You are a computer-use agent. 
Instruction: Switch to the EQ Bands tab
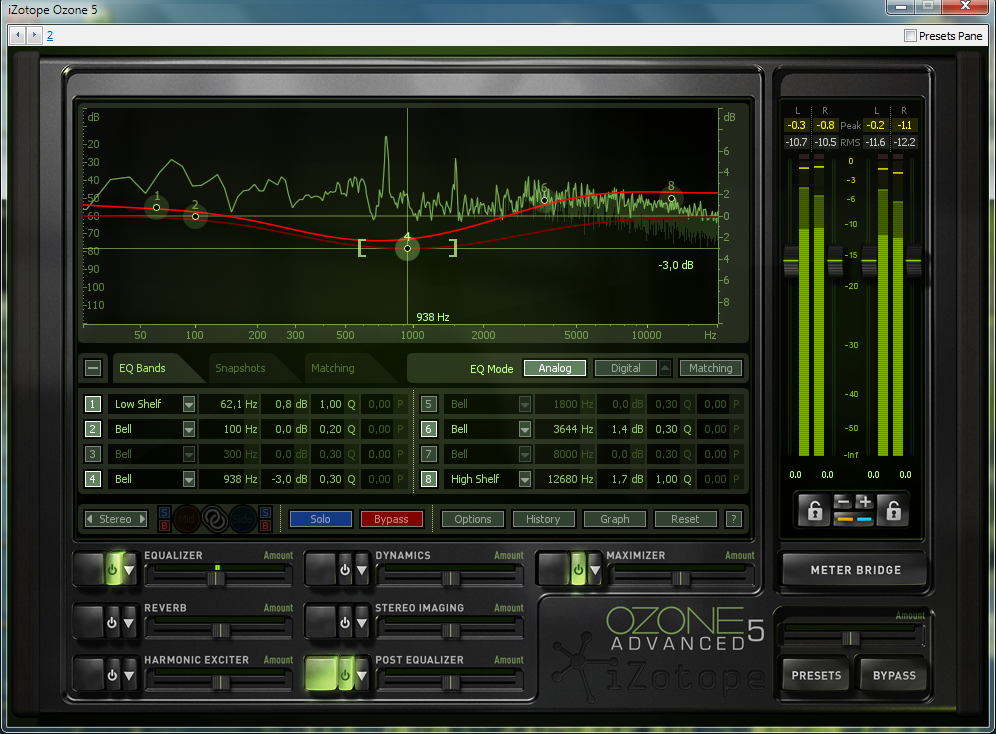(x=142, y=368)
